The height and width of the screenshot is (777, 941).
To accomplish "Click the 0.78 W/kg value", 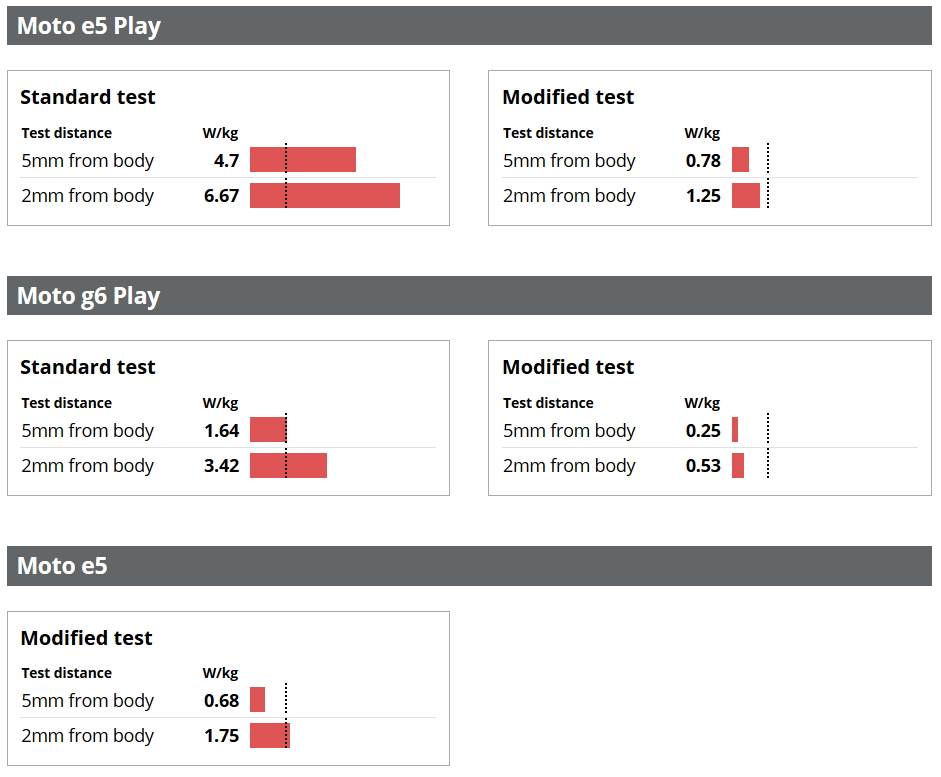I will pos(703,161).
